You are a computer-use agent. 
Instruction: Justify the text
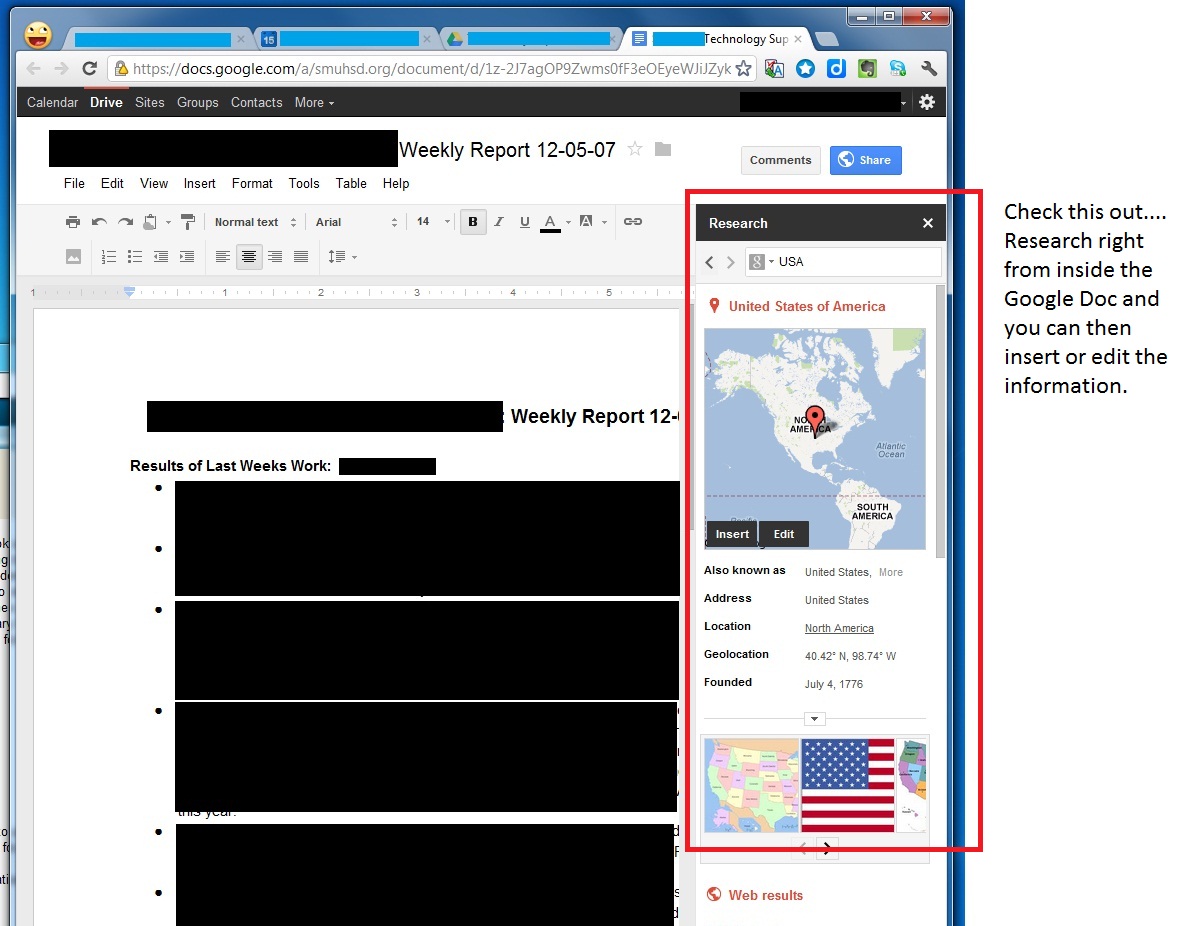301,257
